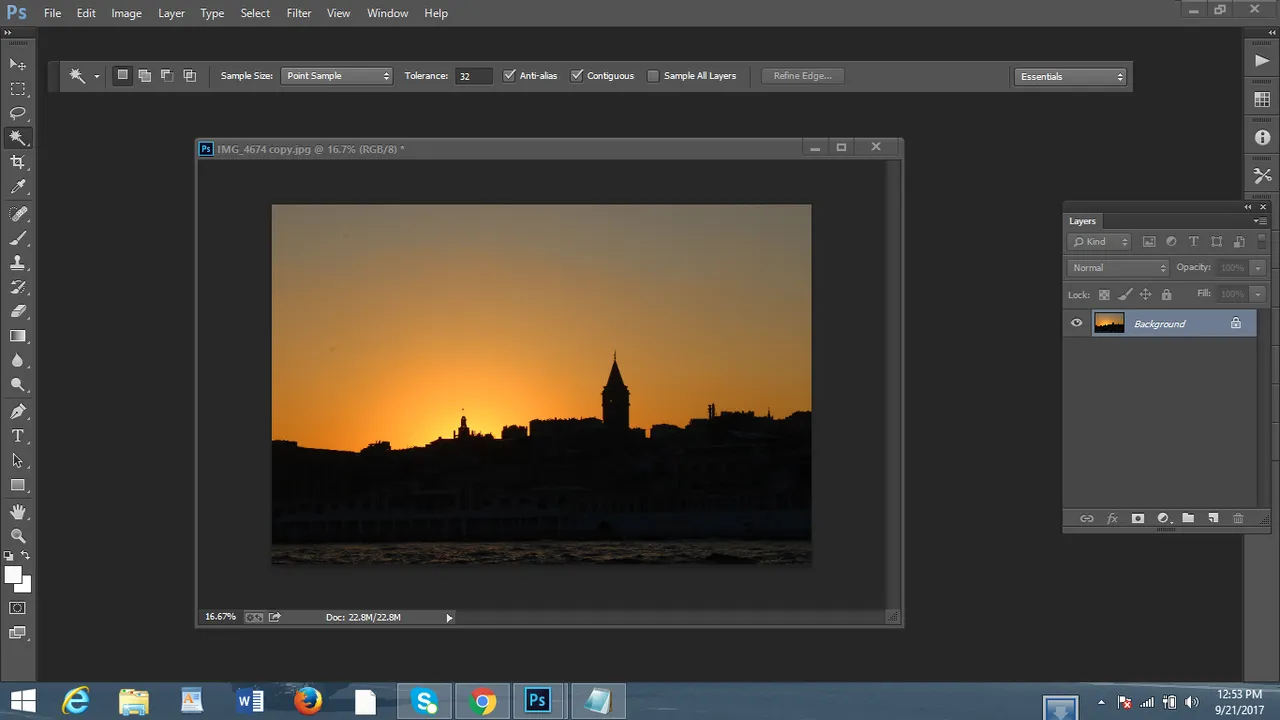
Task: Select the Hand tool
Action: coord(18,511)
